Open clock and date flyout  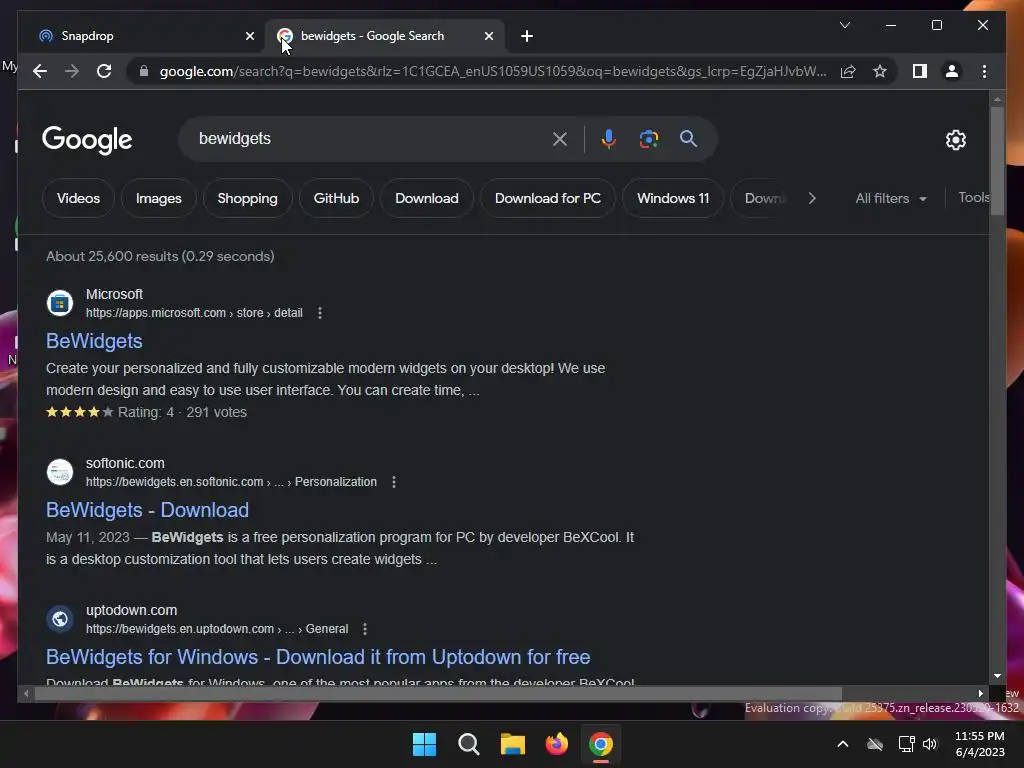(x=980, y=744)
